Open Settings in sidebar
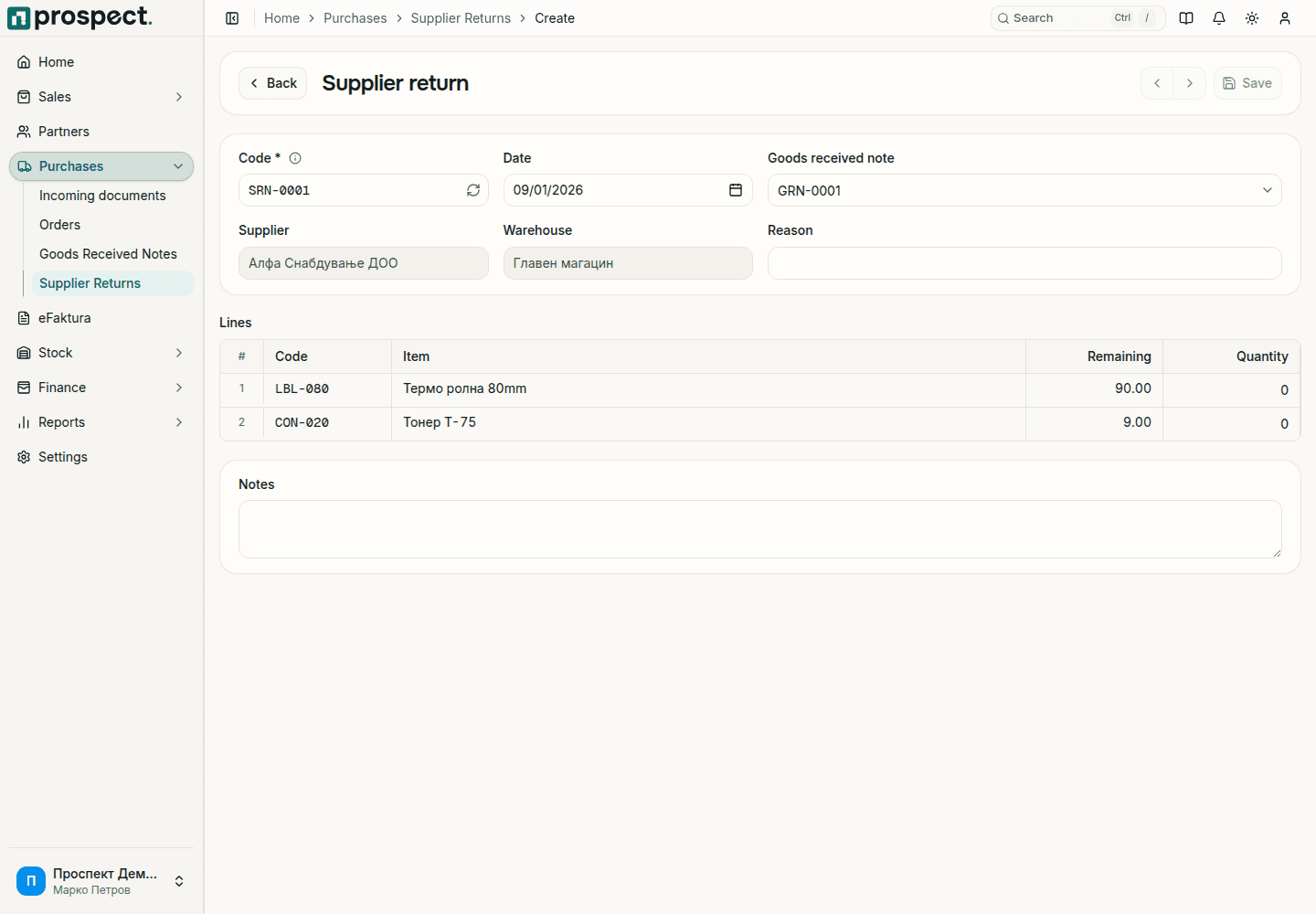Screen dimensions: 1316x914 click(101, 457)
